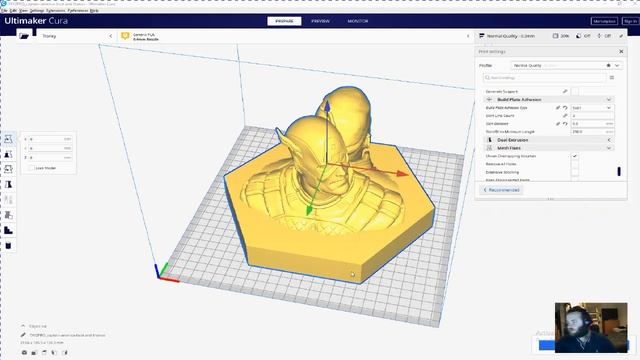Click the adhesion Off icon in settings summary
Viewport: 640px width, 360px height.
[599, 36]
